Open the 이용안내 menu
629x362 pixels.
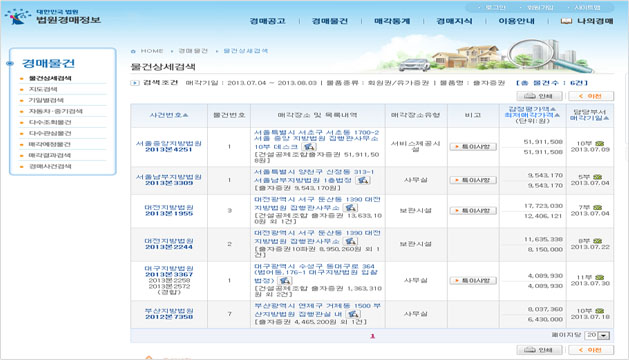click(x=516, y=21)
